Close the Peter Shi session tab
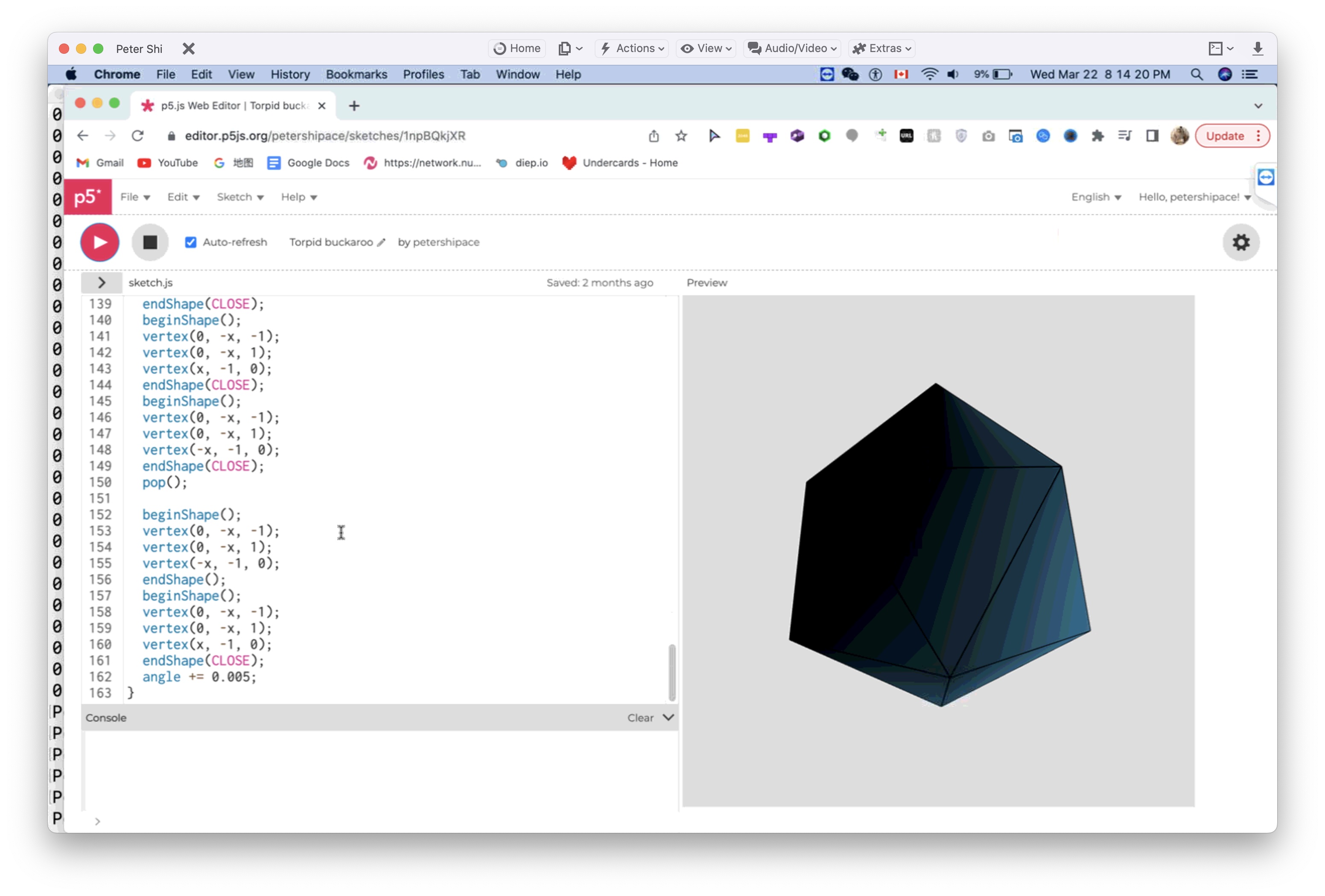This screenshot has width=1325, height=896. click(x=189, y=49)
